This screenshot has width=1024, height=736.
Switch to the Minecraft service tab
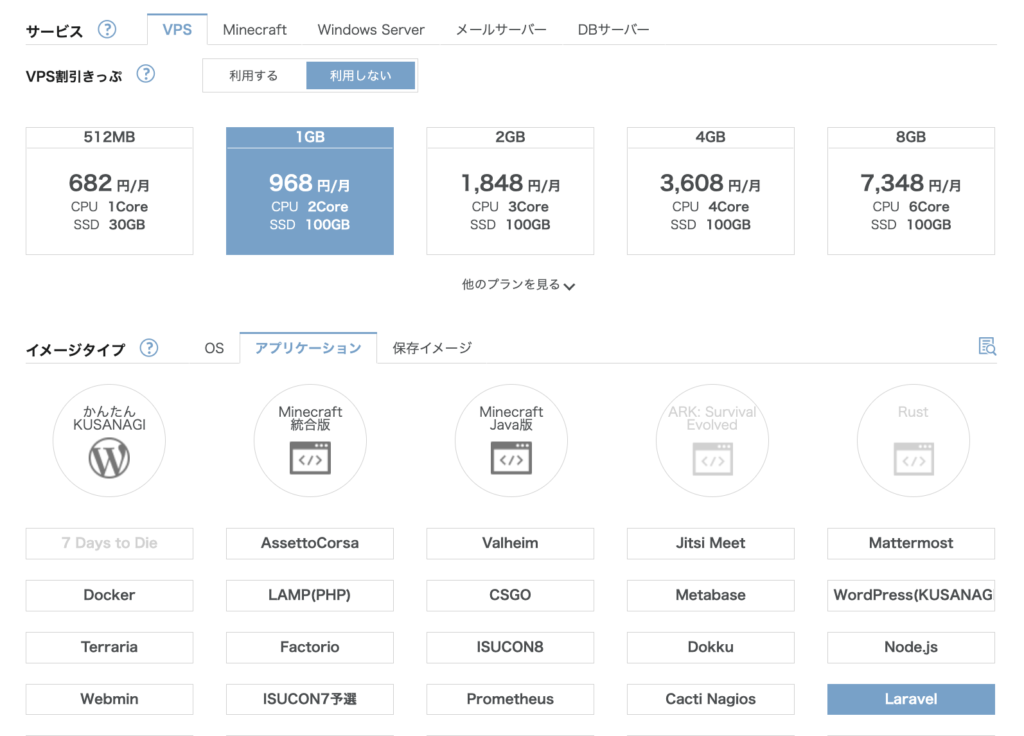click(x=255, y=29)
